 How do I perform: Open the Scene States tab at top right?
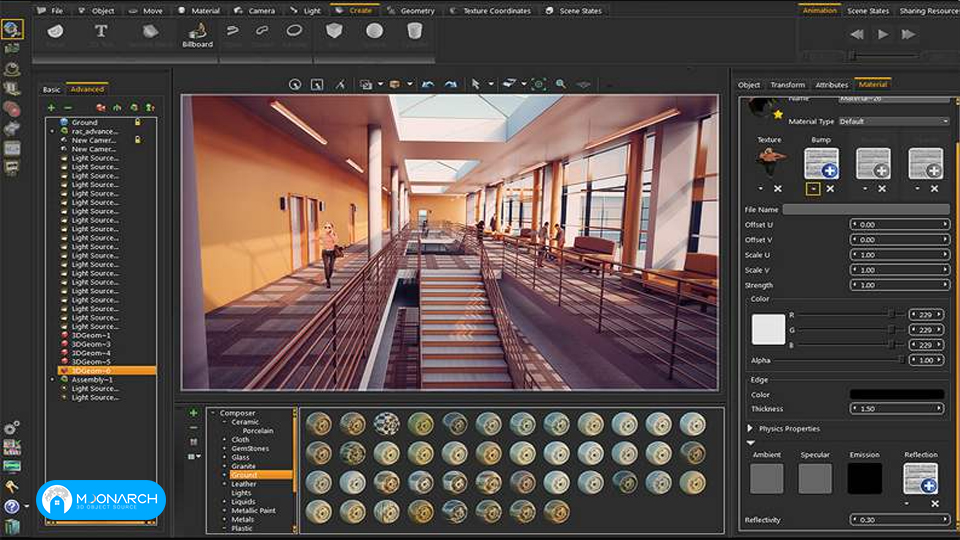pos(868,11)
